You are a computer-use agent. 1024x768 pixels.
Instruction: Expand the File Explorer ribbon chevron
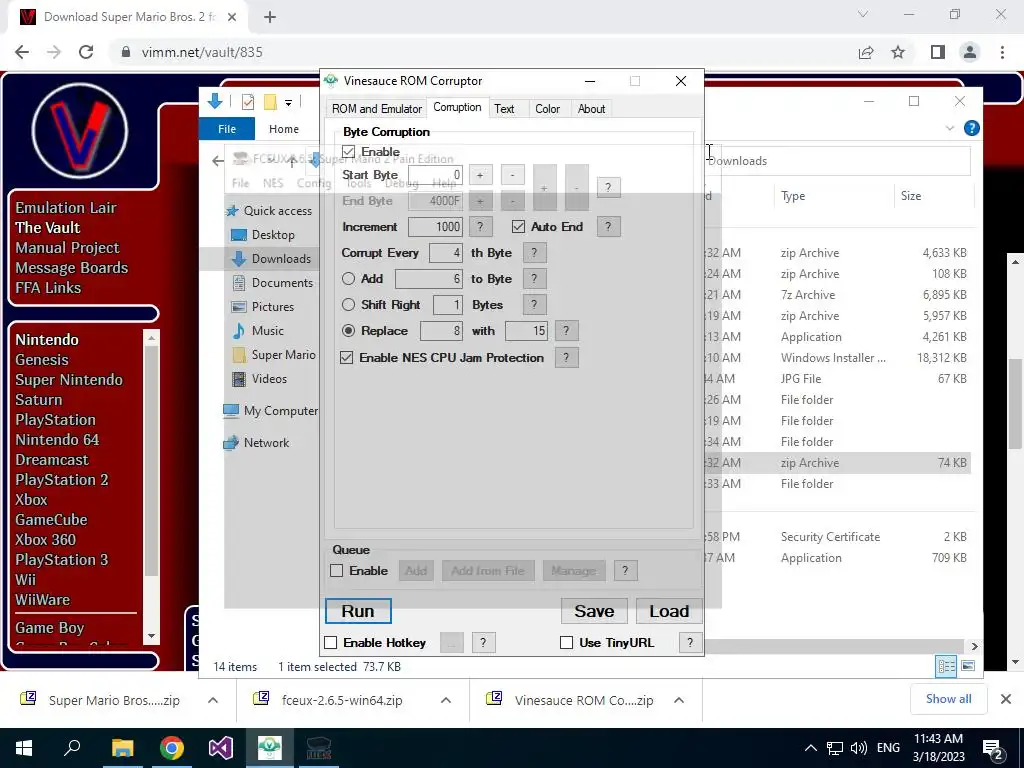(950, 128)
